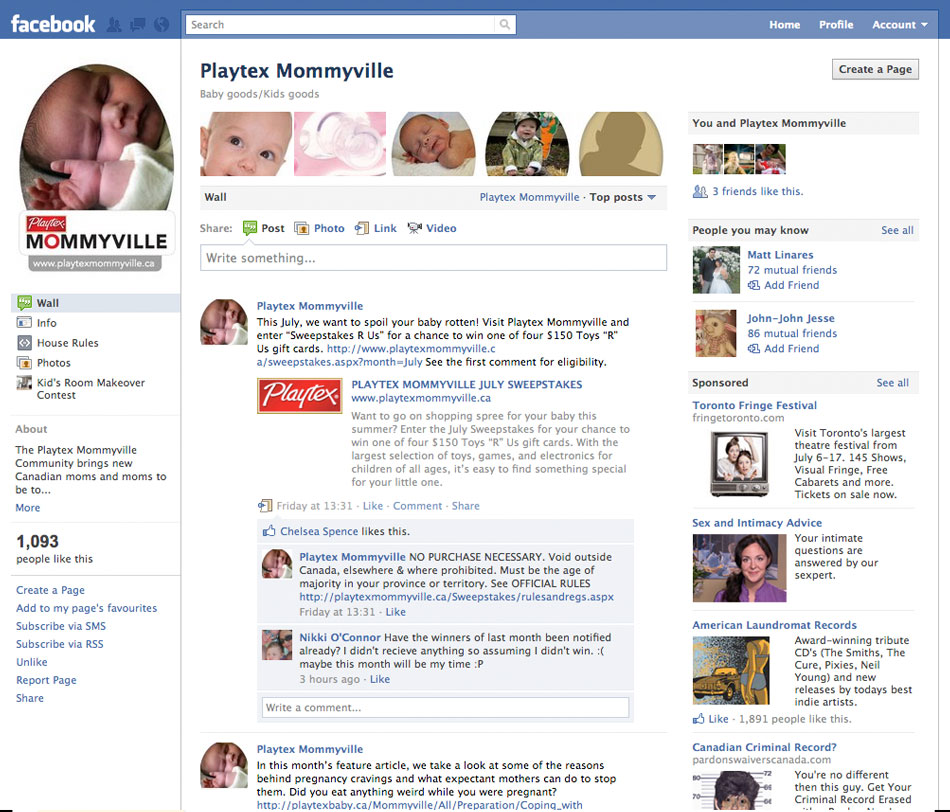950x812 pixels.
Task: Open Profile in top navigation
Action: pos(836,25)
